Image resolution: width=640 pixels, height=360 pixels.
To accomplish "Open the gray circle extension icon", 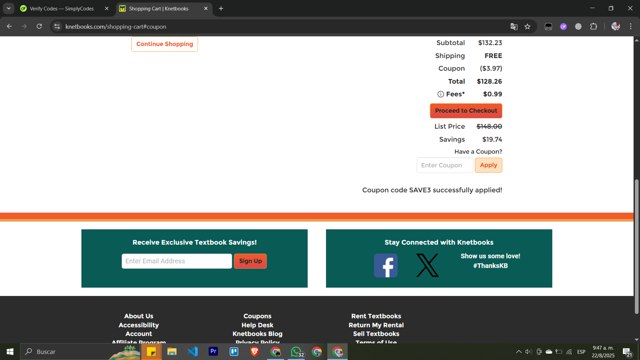I will tap(578, 27).
